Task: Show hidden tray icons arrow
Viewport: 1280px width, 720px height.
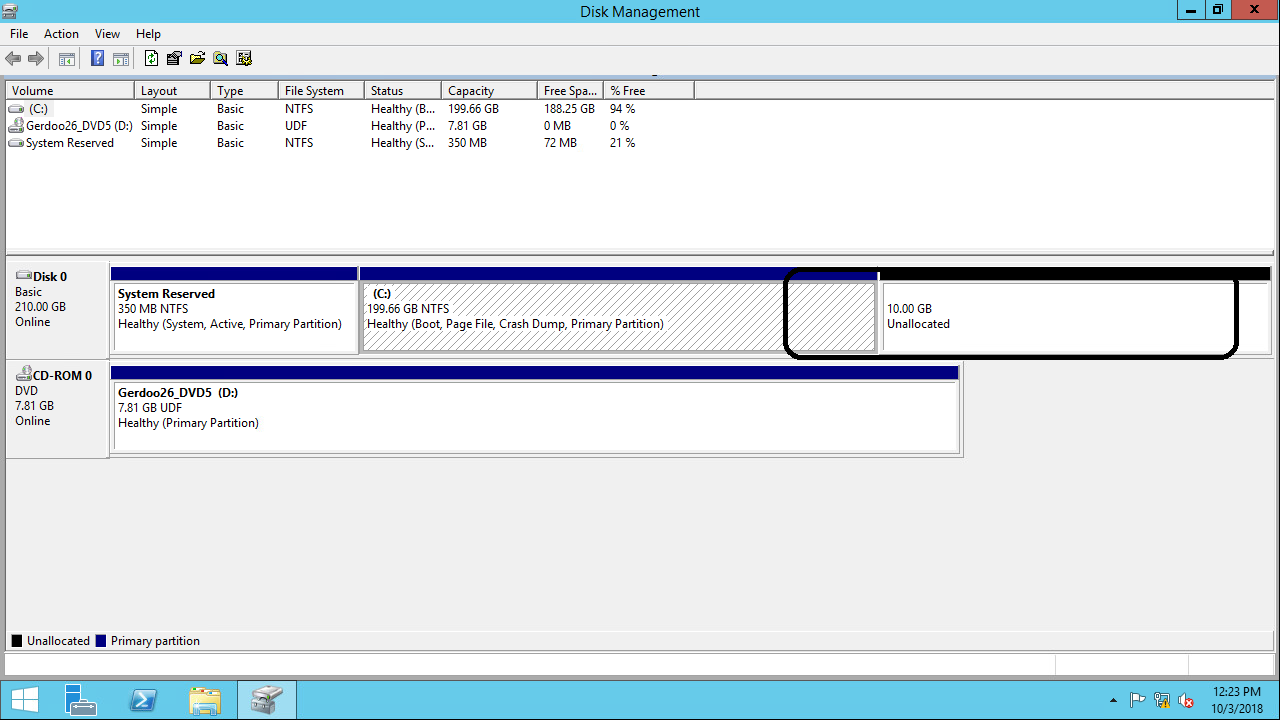Action: click(x=1113, y=700)
